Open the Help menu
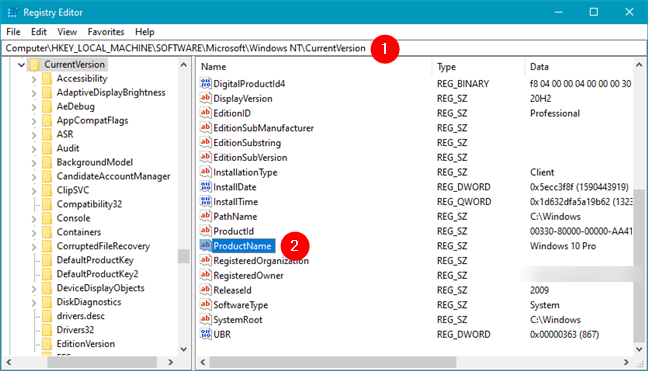The height and width of the screenshot is (371, 648). coord(145,32)
